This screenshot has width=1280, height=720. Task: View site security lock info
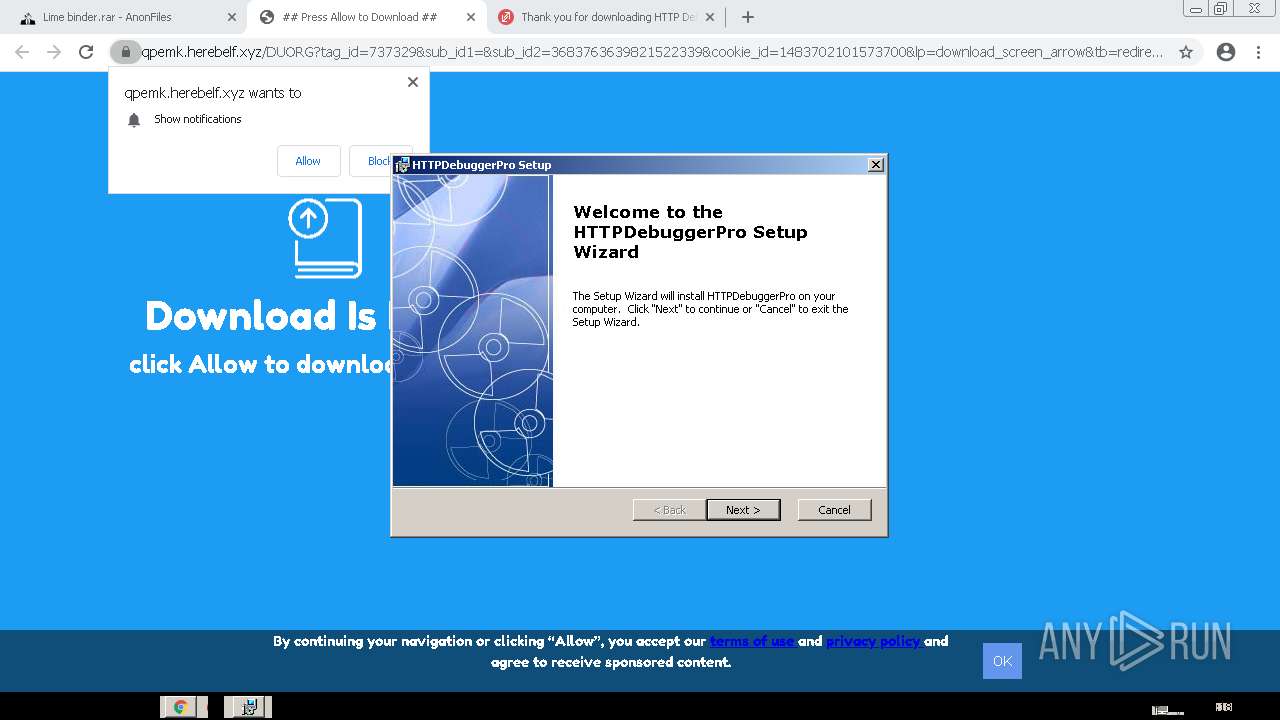click(125, 52)
